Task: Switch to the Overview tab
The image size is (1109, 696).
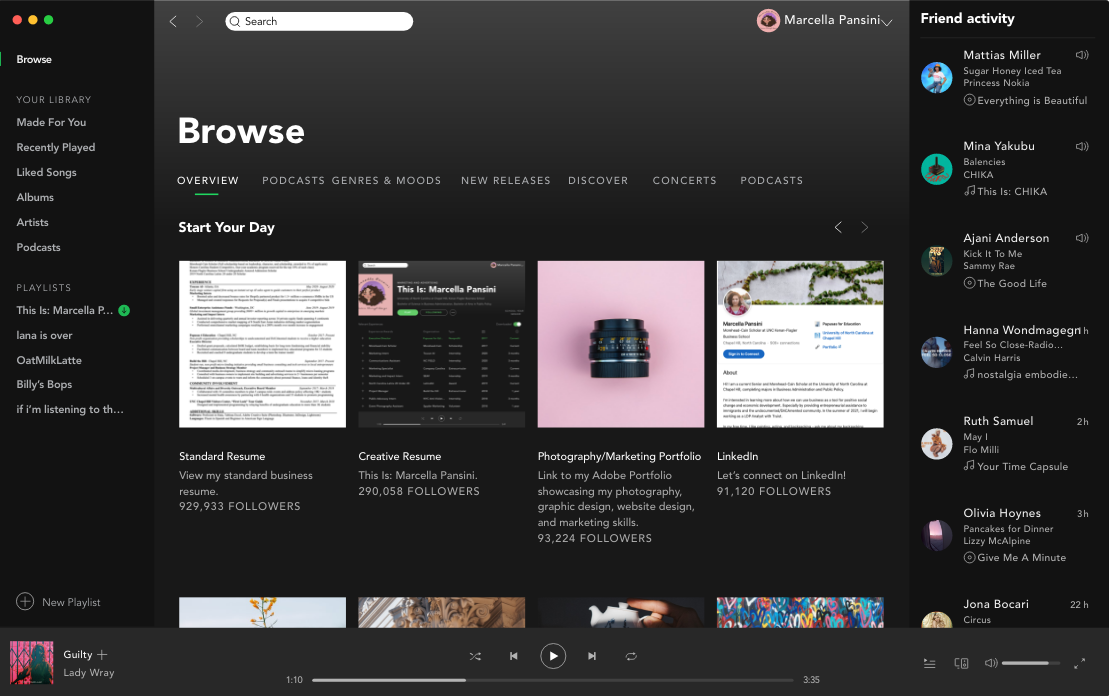Action: tap(207, 180)
